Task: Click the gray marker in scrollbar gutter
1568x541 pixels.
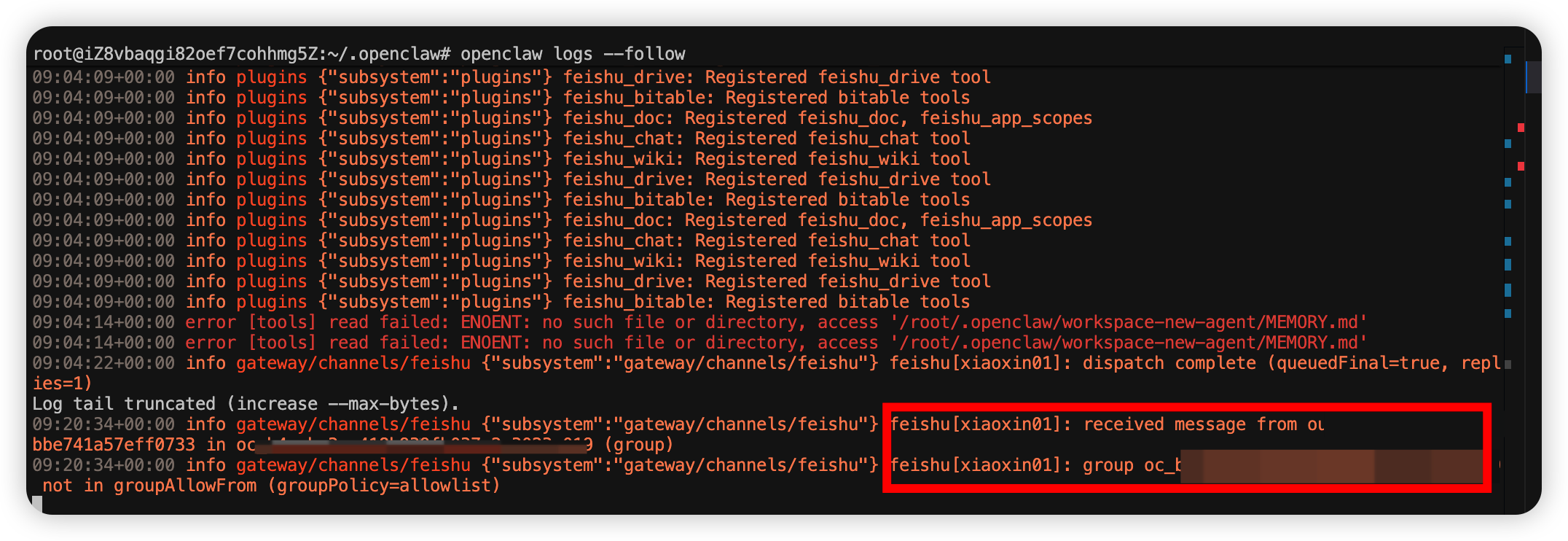Action: [1508, 364]
